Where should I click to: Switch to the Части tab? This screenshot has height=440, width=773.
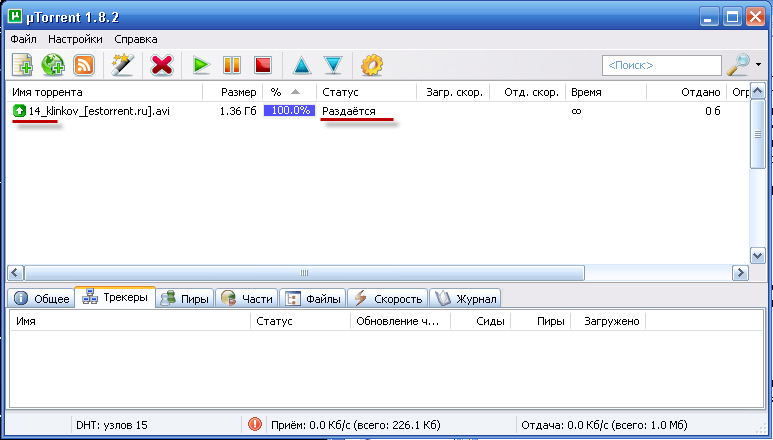(246, 299)
